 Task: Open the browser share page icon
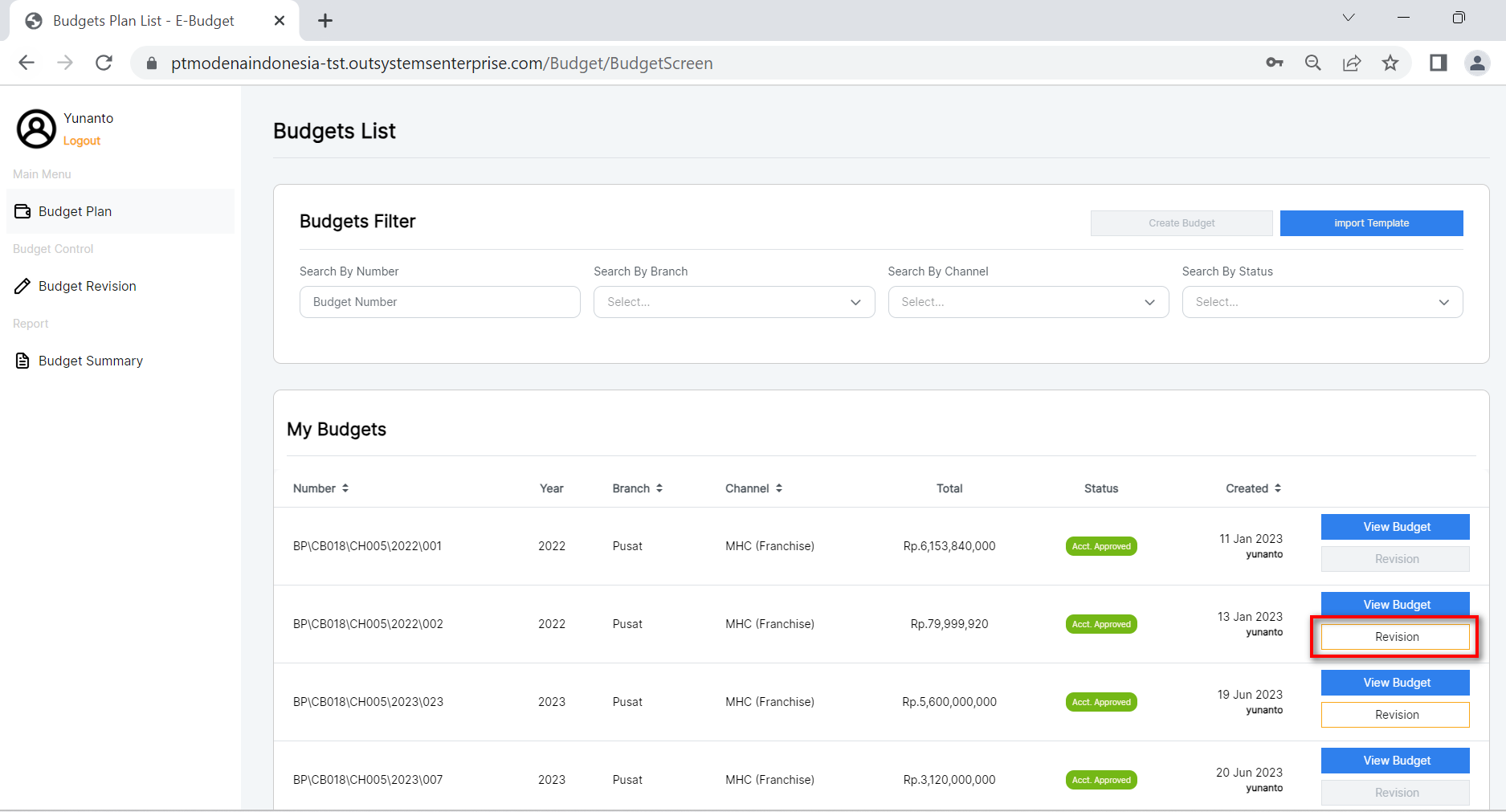coord(1352,63)
